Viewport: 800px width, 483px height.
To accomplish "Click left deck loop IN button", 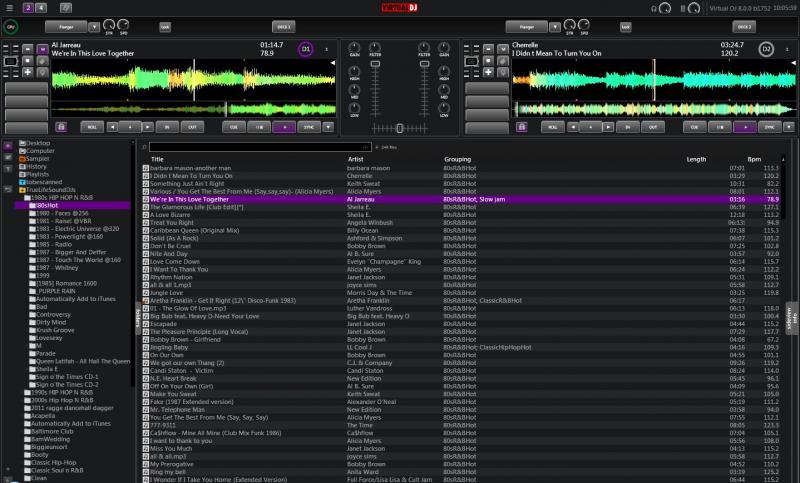I will click(166, 127).
